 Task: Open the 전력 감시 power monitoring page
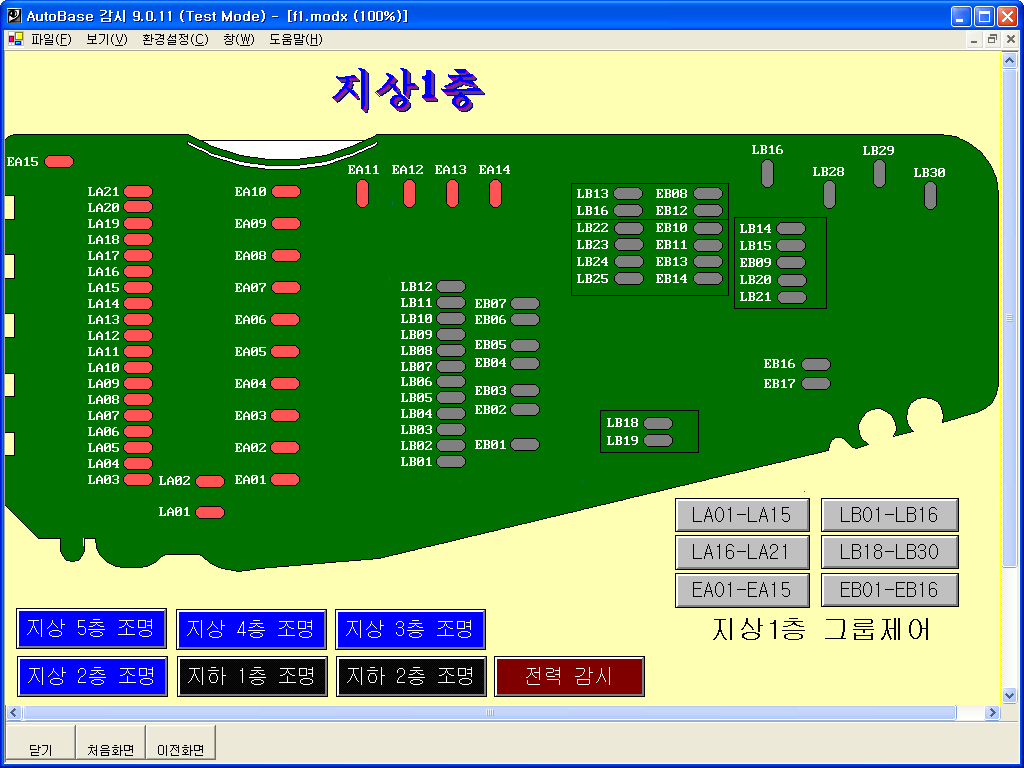569,676
